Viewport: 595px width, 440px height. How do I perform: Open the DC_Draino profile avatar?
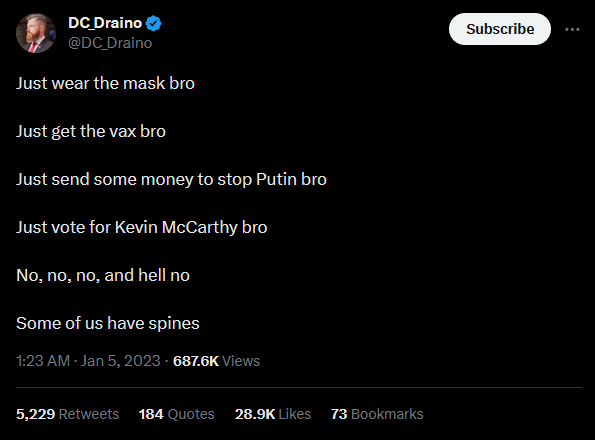coord(36,33)
